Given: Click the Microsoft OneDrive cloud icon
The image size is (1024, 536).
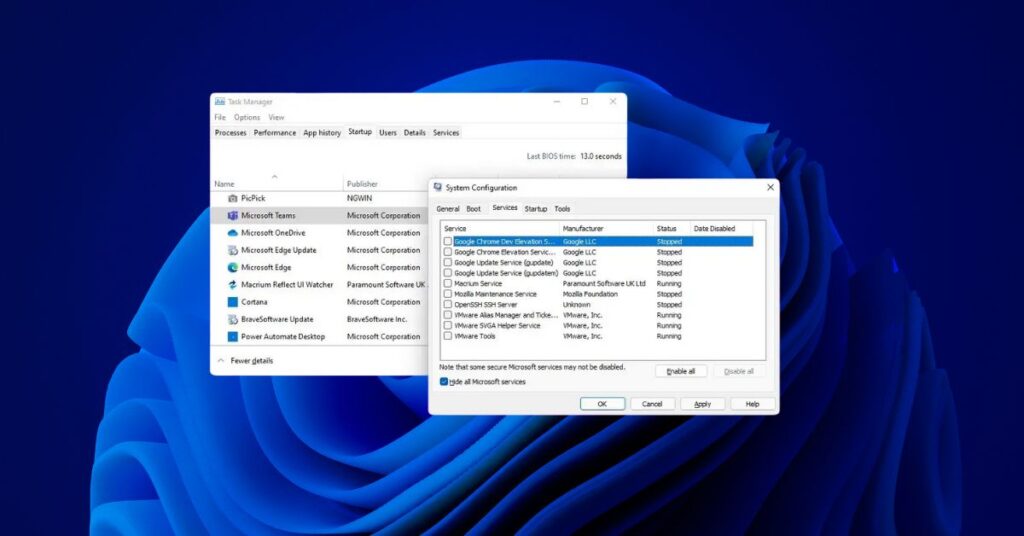Looking at the screenshot, I should pos(232,232).
